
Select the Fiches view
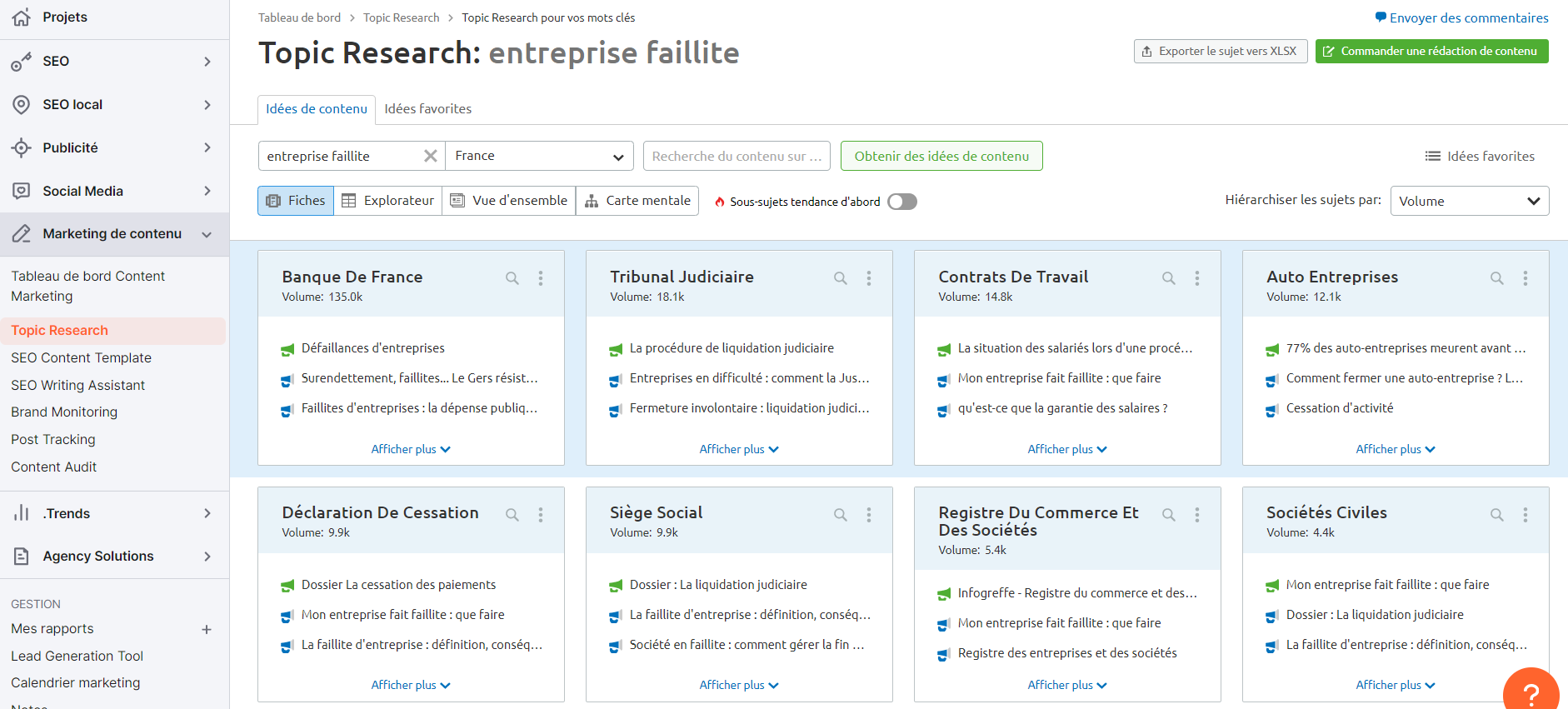point(296,201)
